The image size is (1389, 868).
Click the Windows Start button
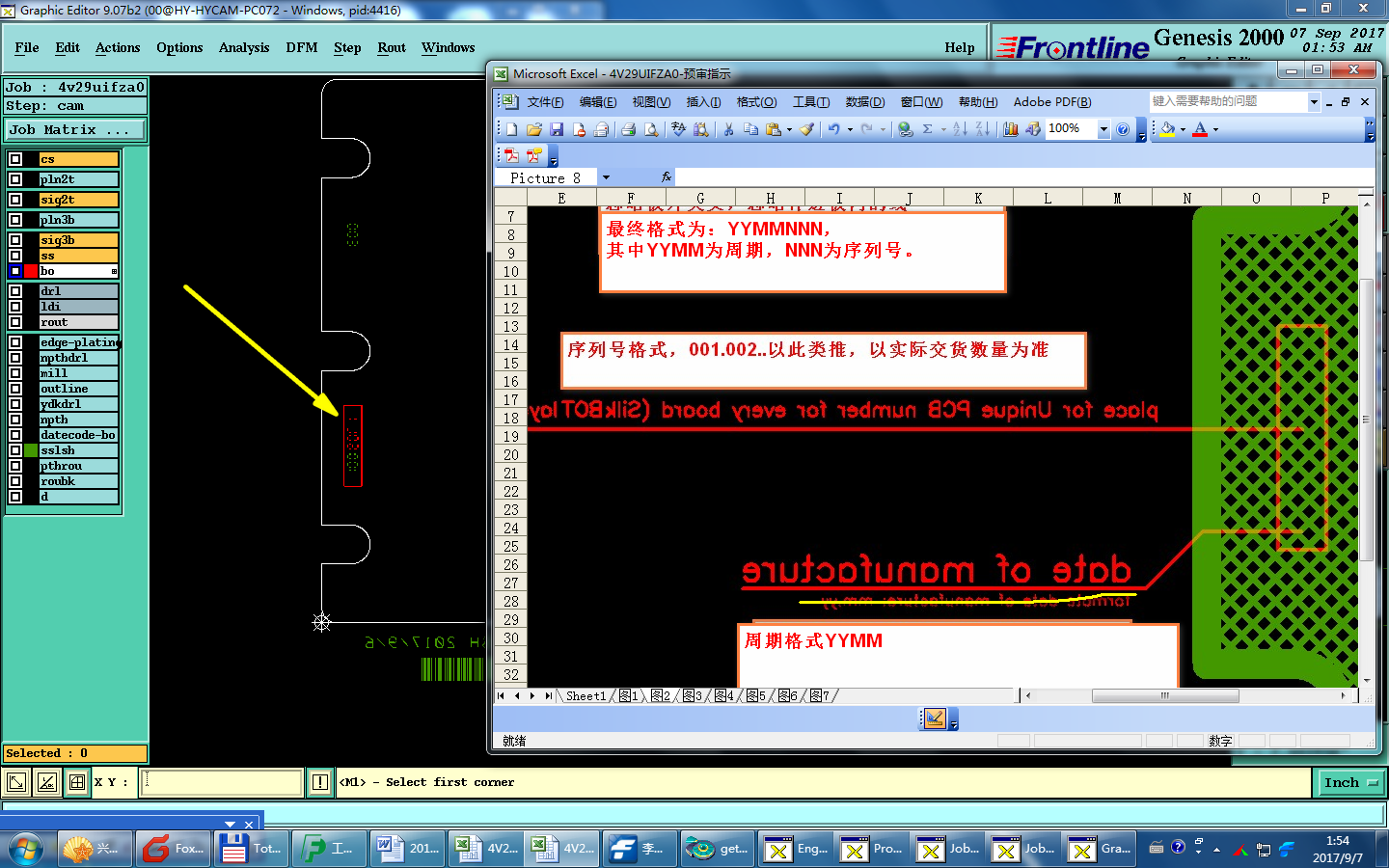(x=26, y=849)
